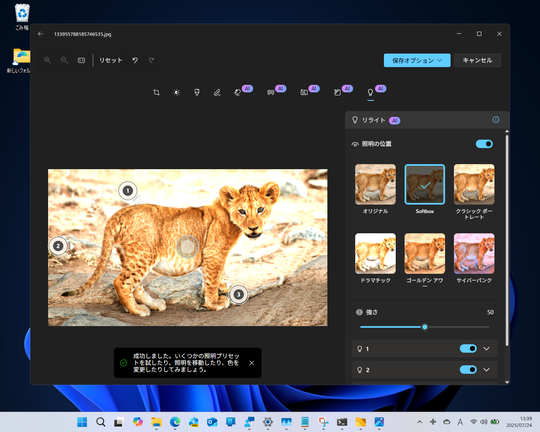Click the info icon in Relight panel

tap(496, 120)
